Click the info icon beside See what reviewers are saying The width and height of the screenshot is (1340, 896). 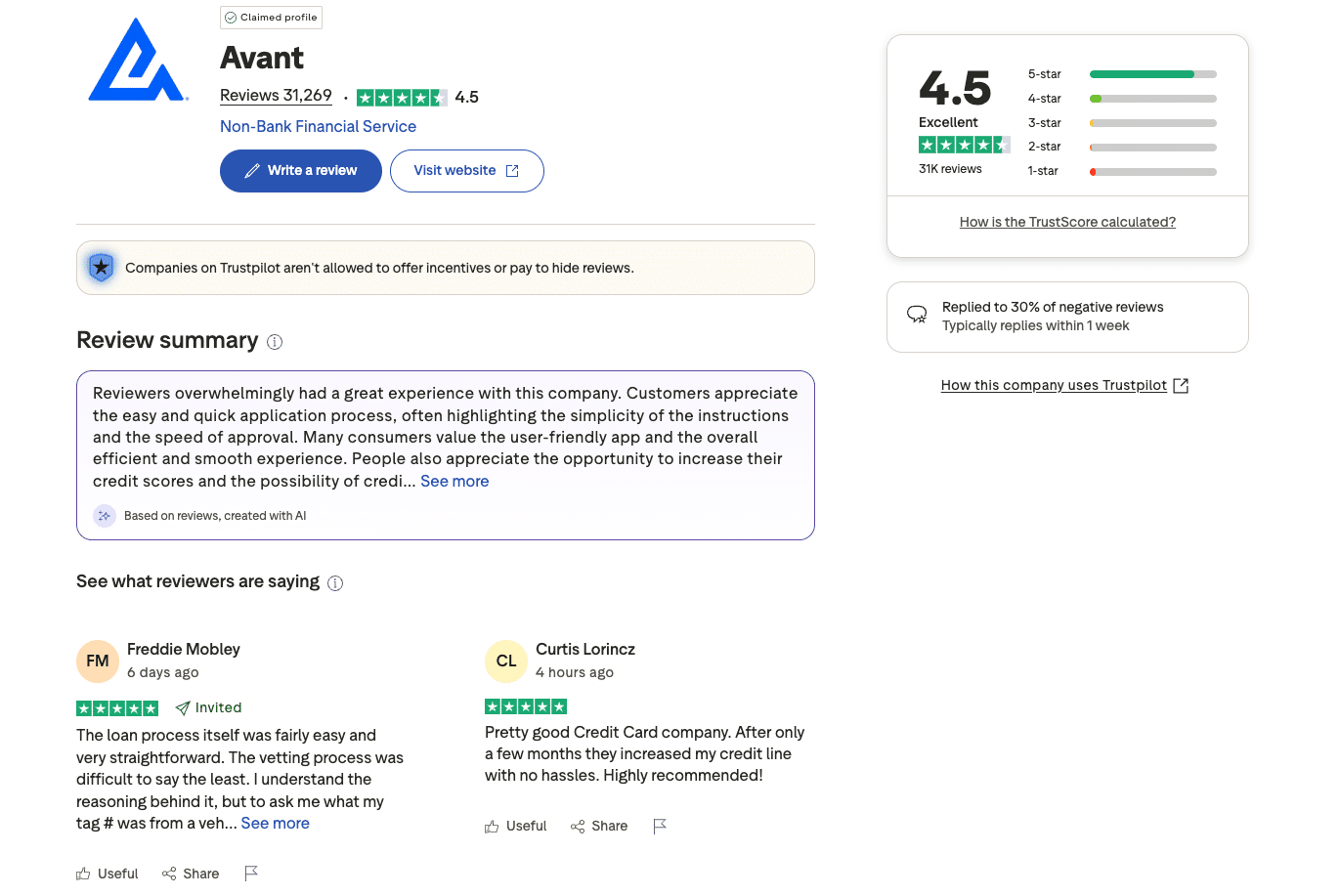click(335, 582)
